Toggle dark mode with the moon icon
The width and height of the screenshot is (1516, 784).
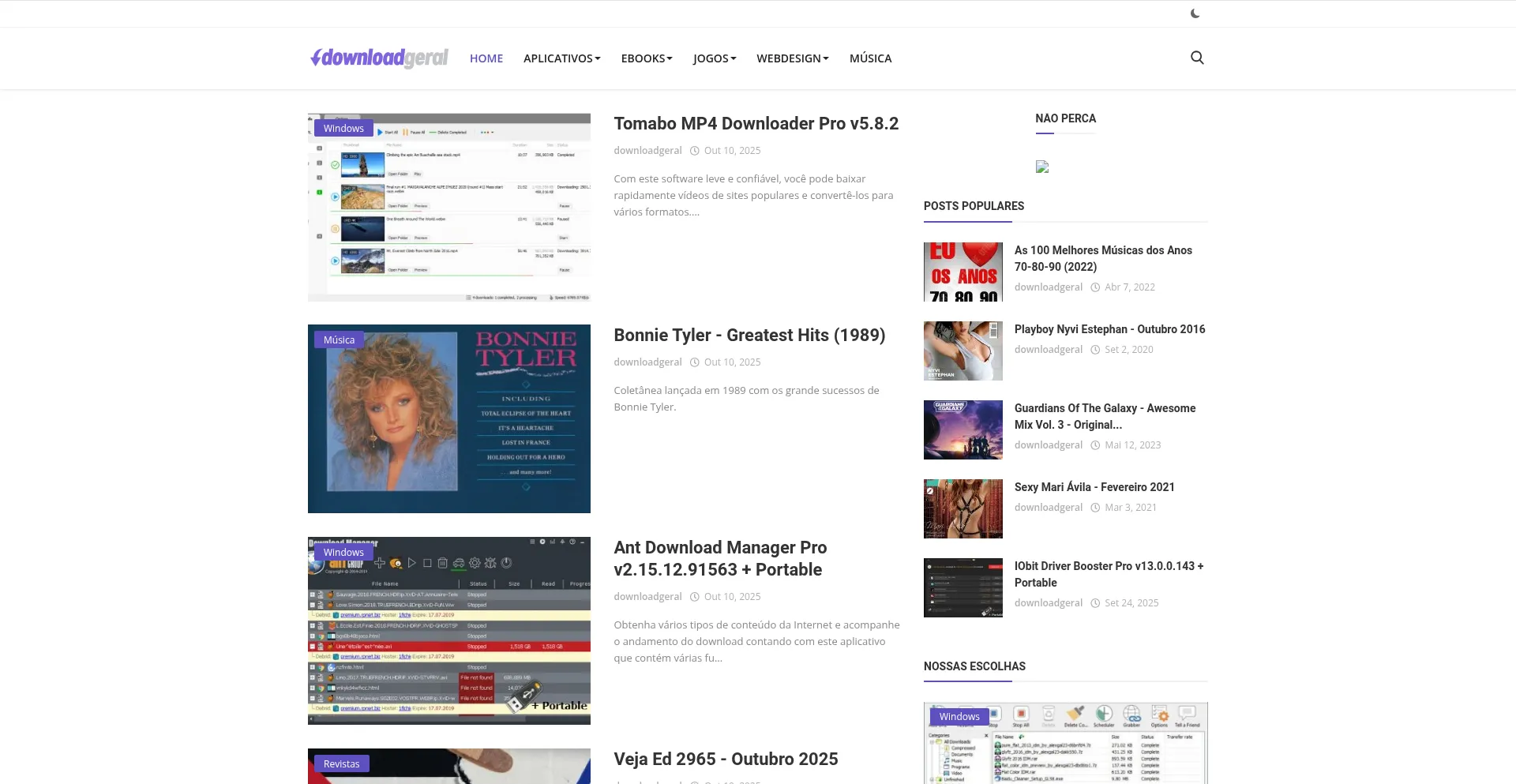click(x=1195, y=13)
